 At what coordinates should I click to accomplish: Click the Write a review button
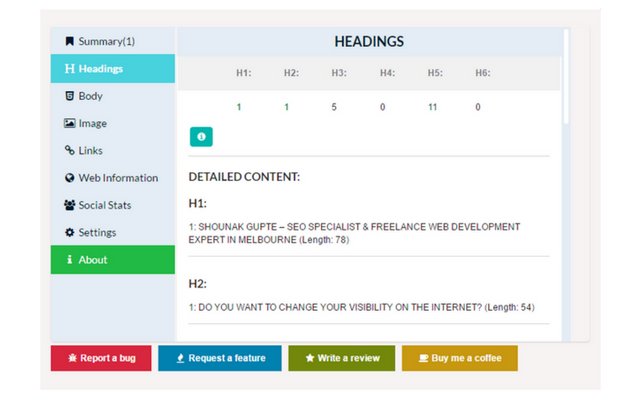(x=342, y=358)
